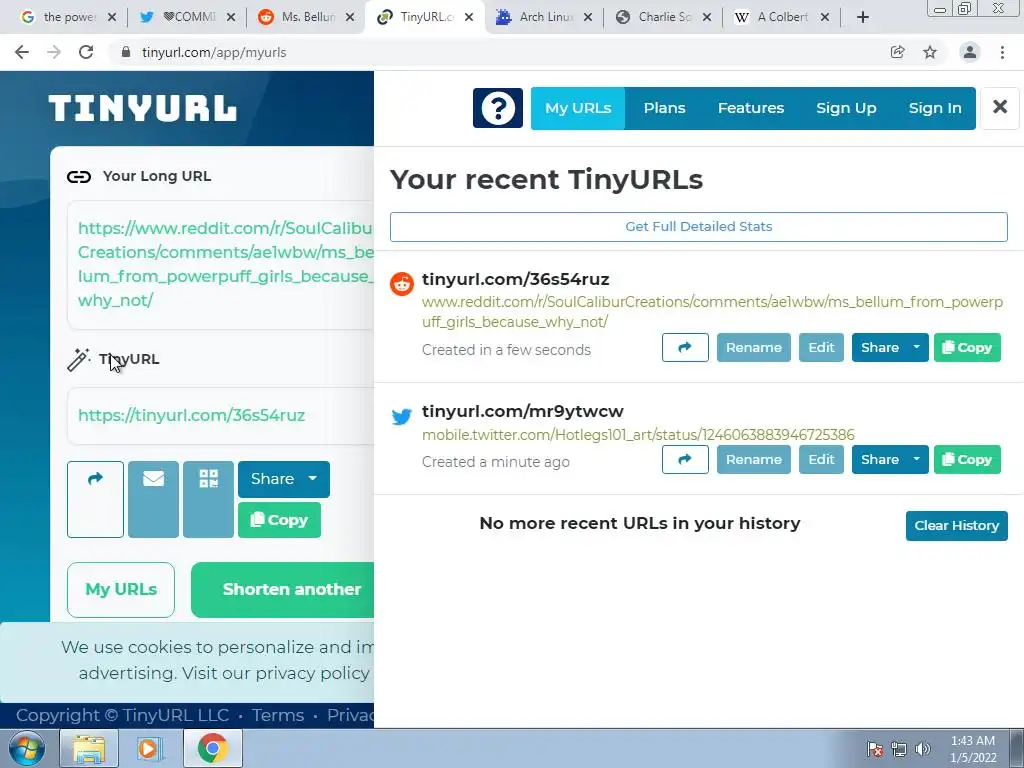Image resolution: width=1024 pixels, height=768 pixels.
Task: Copy the tinyurl.com/mr9ytwcw link
Action: click(x=967, y=460)
